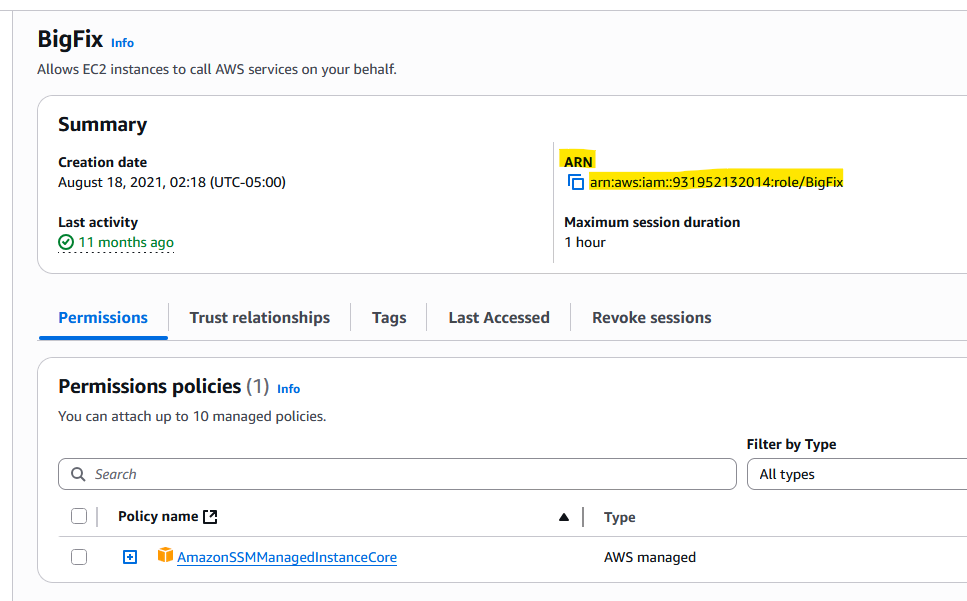The height and width of the screenshot is (601, 967).
Task: Open the Tags tab
Action: point(389,317)
